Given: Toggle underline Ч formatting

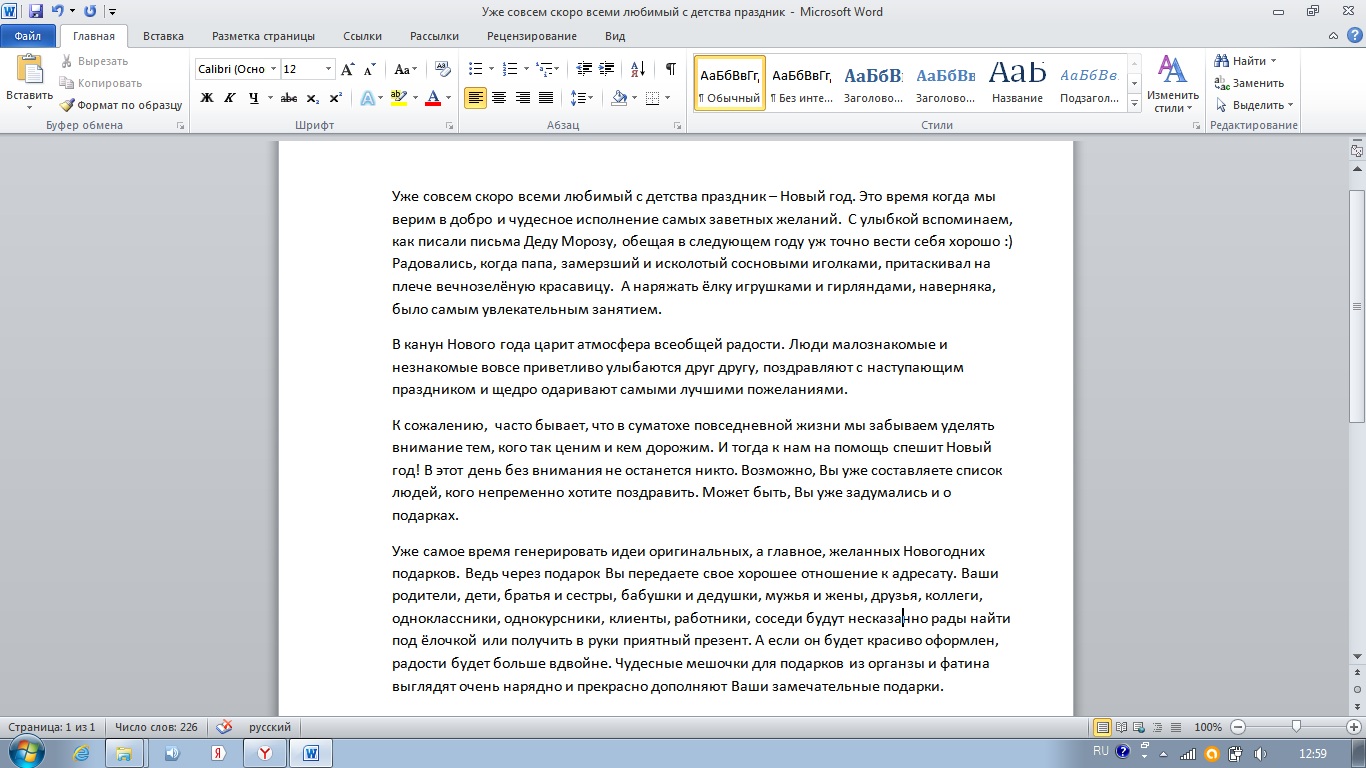Looking at the screenshot, I should 254,98.
